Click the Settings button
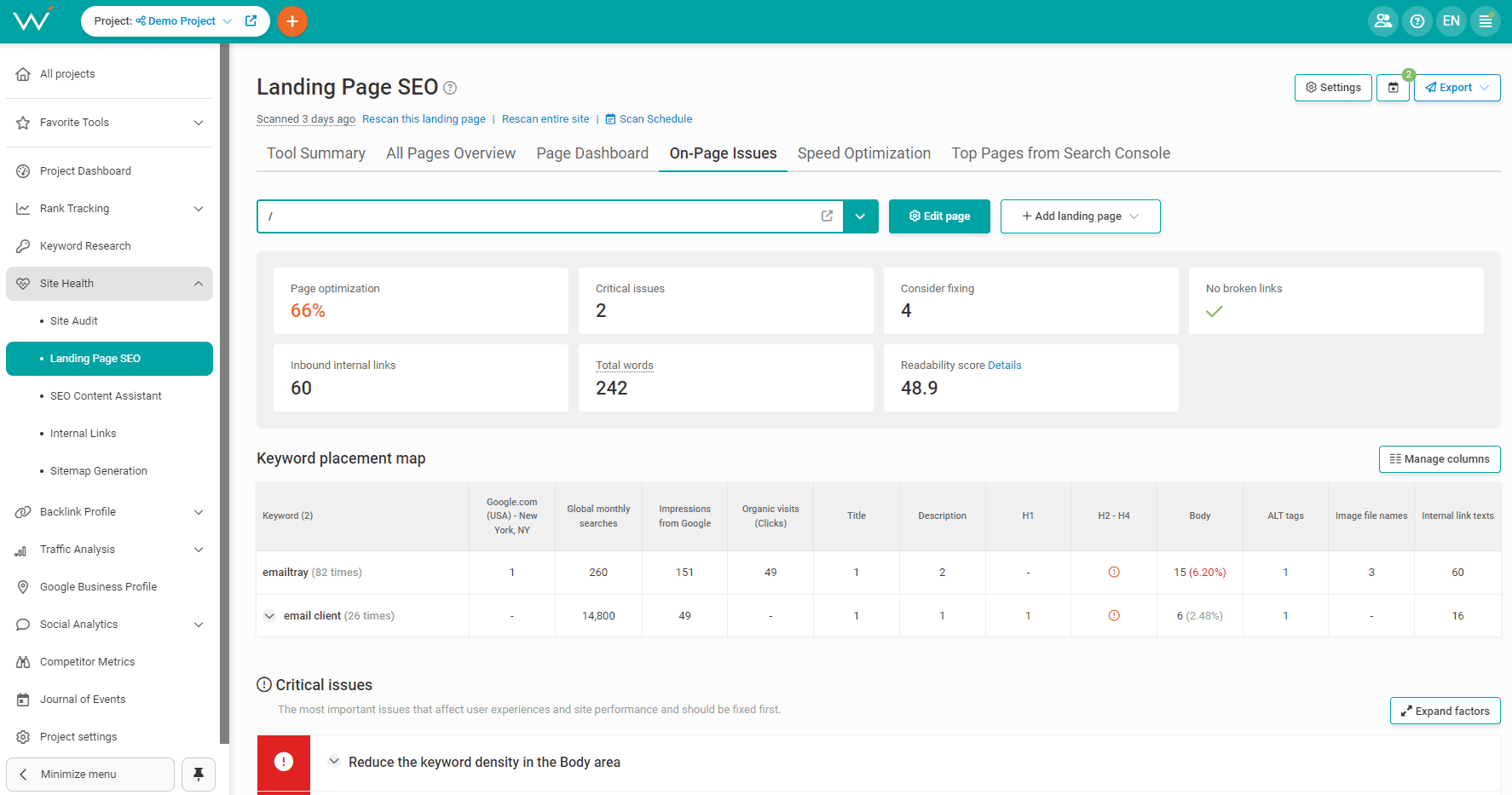Screen dimensions: 1512x795 (1333, 88)
